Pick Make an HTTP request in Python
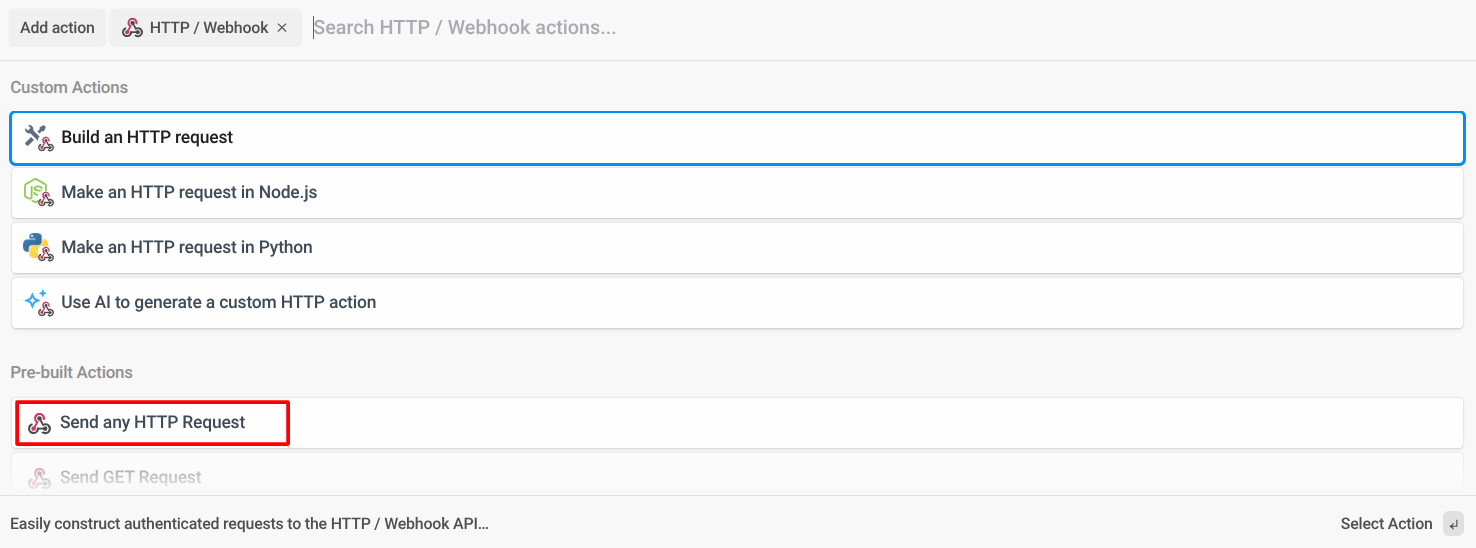The image size is (1476, 548). pos(738,247)
